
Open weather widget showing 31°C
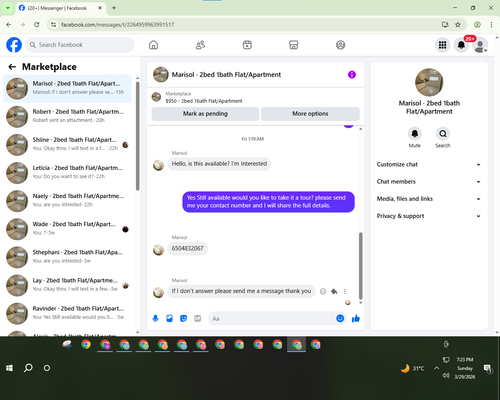coord(413,368)
